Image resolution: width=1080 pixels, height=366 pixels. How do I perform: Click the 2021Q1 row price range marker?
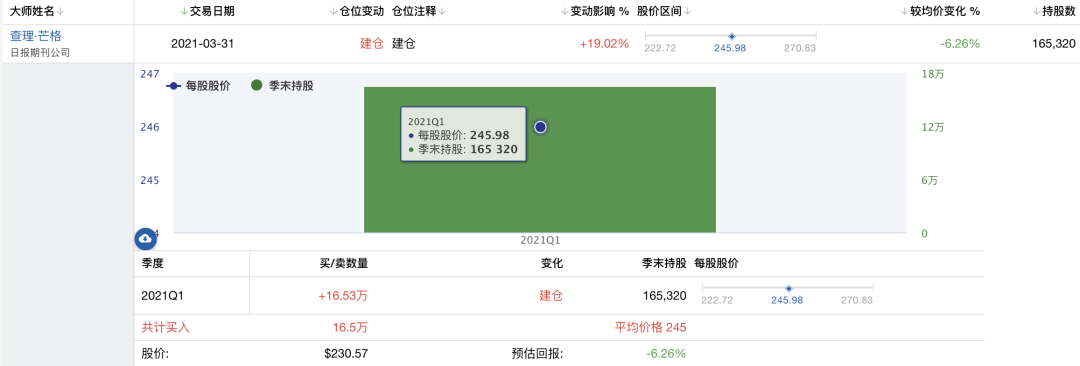pos(789,288)
